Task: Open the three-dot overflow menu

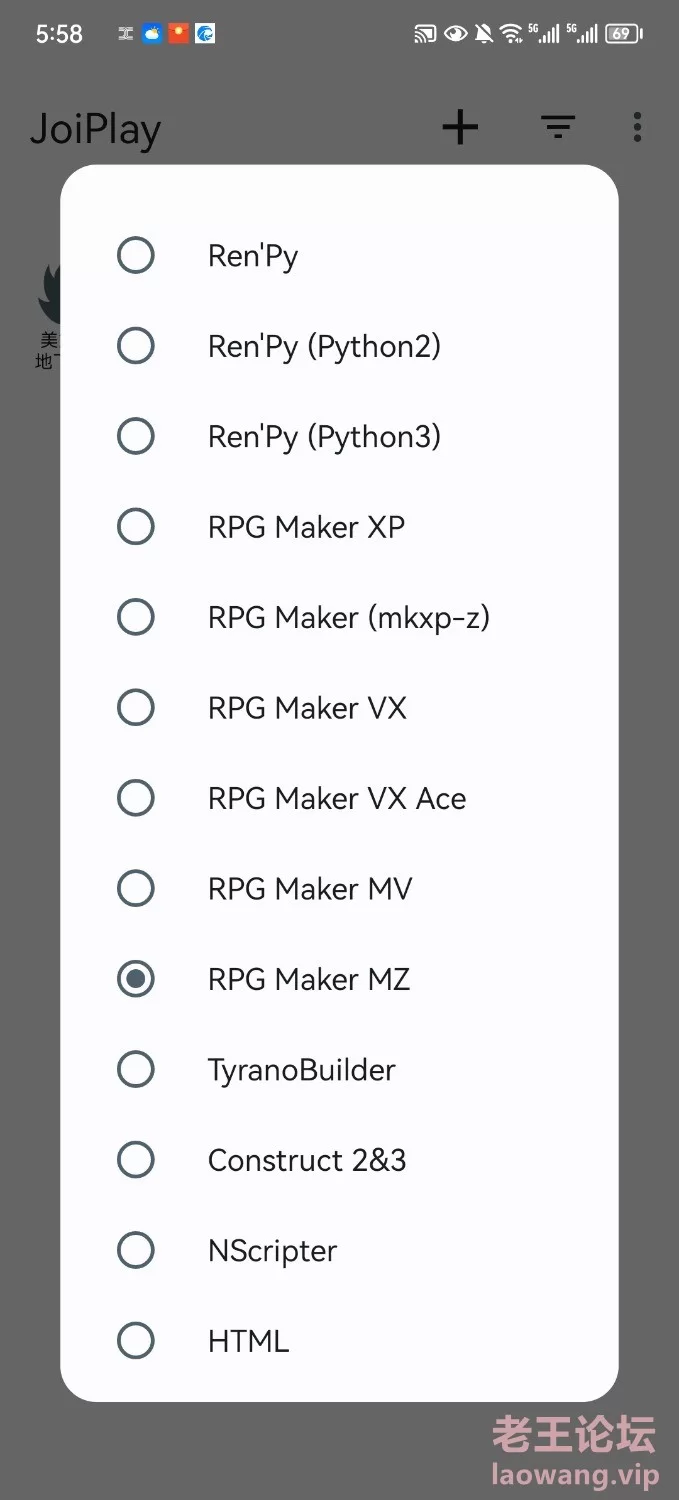Action: (637, 127)
